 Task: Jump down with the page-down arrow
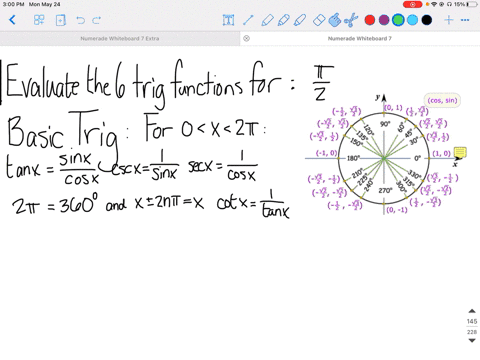[x=472, y=340]
